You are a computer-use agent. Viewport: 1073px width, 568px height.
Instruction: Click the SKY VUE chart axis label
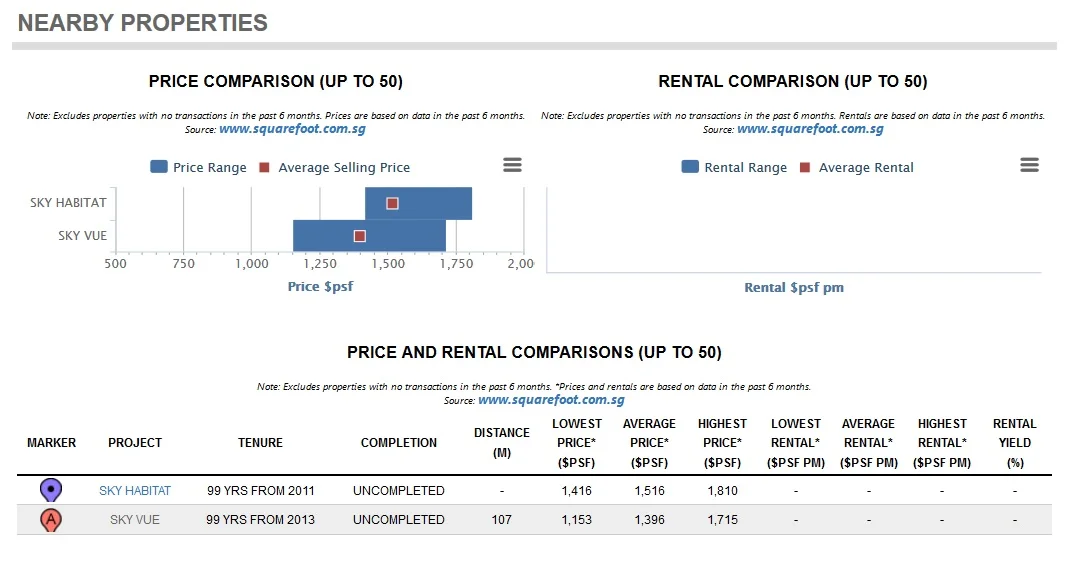[x=82, y=235]
